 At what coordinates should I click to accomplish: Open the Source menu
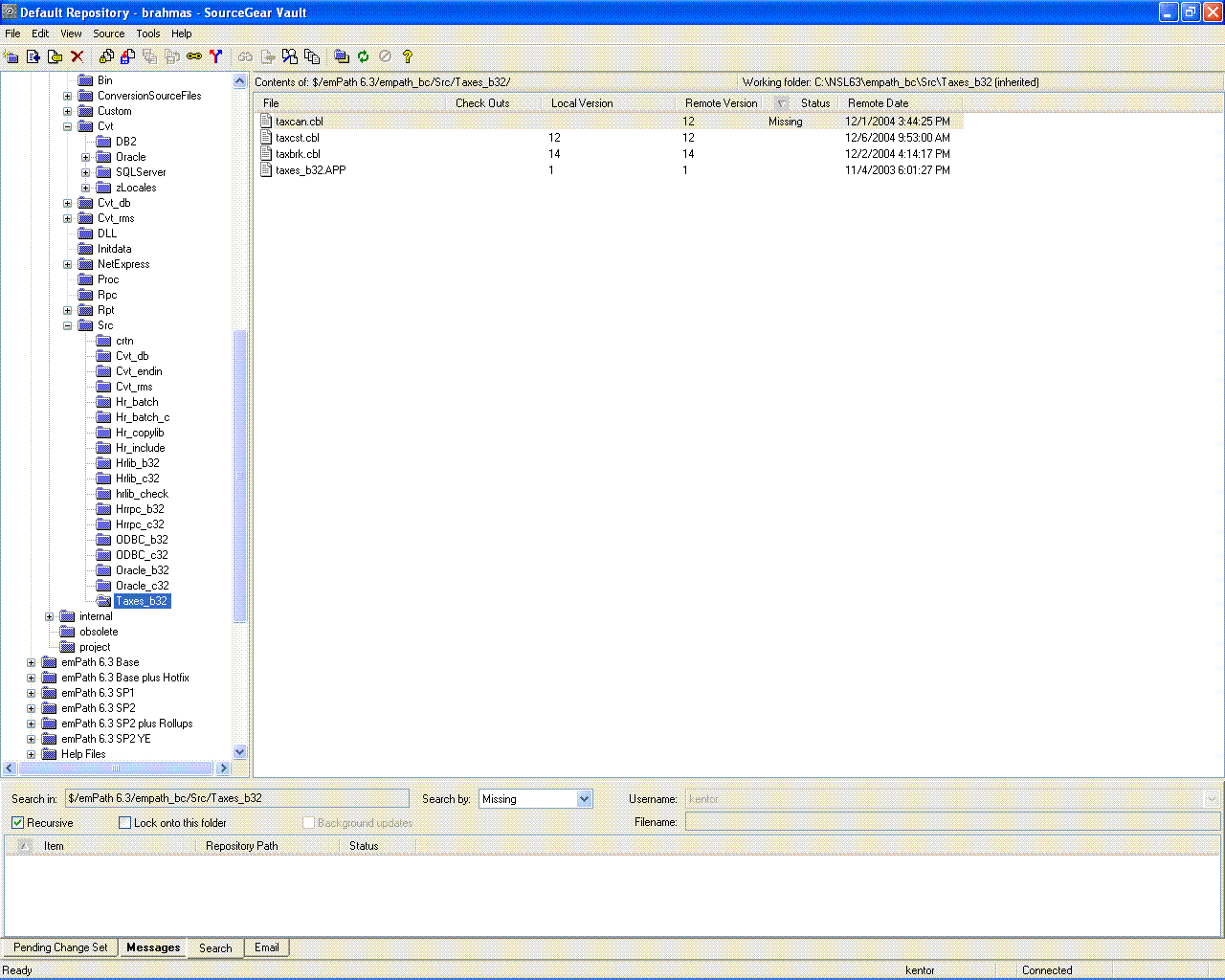[x=109, y=33]
